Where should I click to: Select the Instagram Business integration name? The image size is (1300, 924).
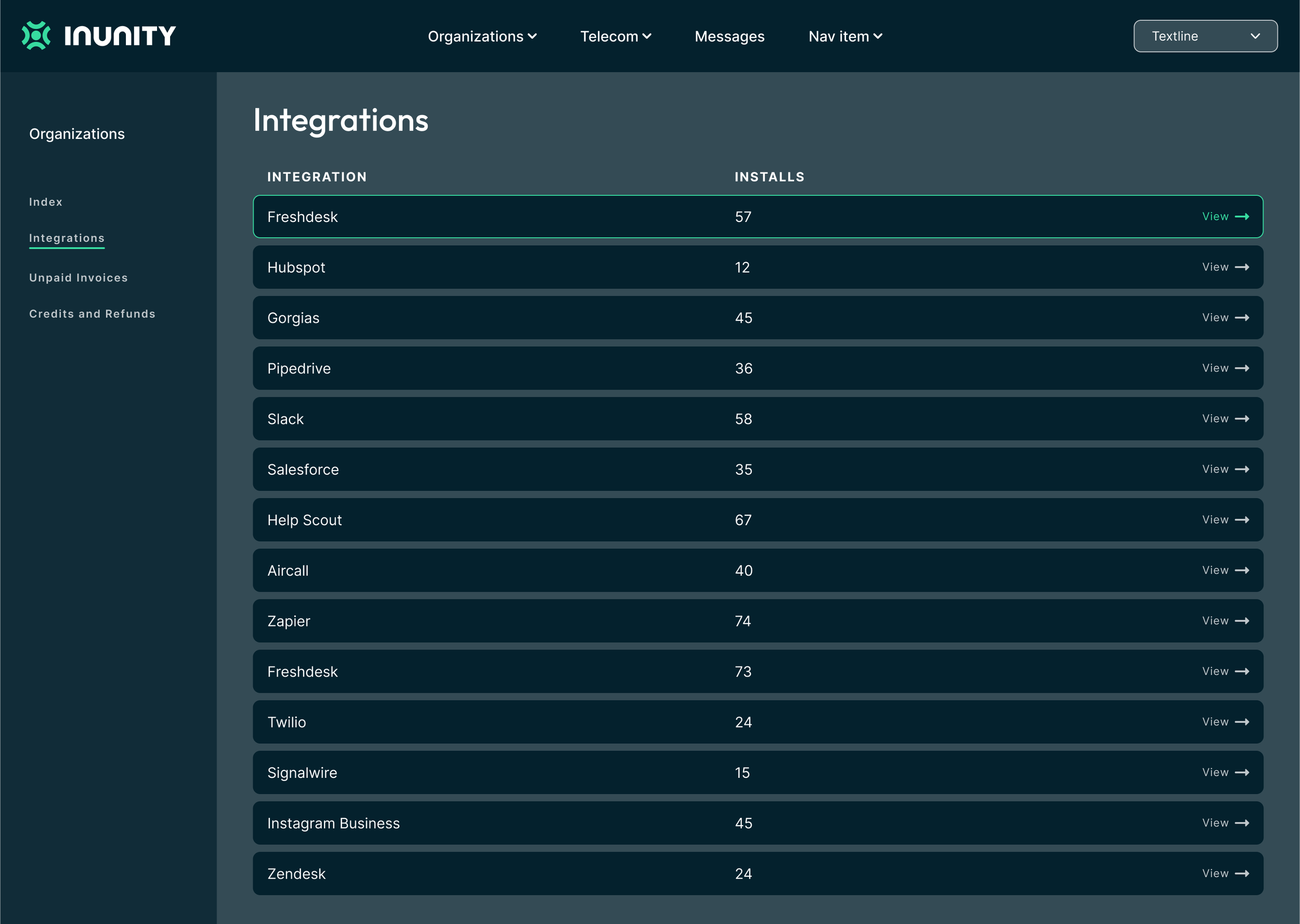click(333, 823)
